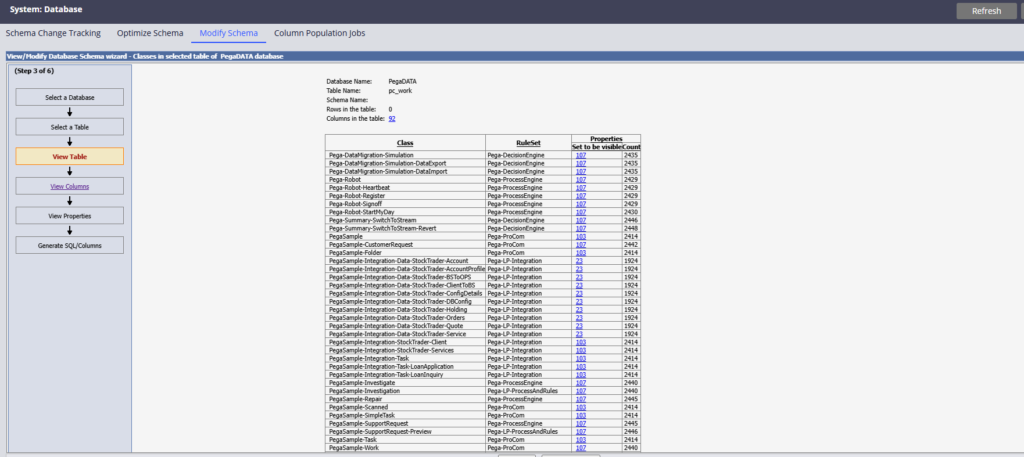Open 103 link for PegaSample-SimpleTask
The width and height of the screenshot is (1024, 457).
pyautogui.click(x=581, y=415)
